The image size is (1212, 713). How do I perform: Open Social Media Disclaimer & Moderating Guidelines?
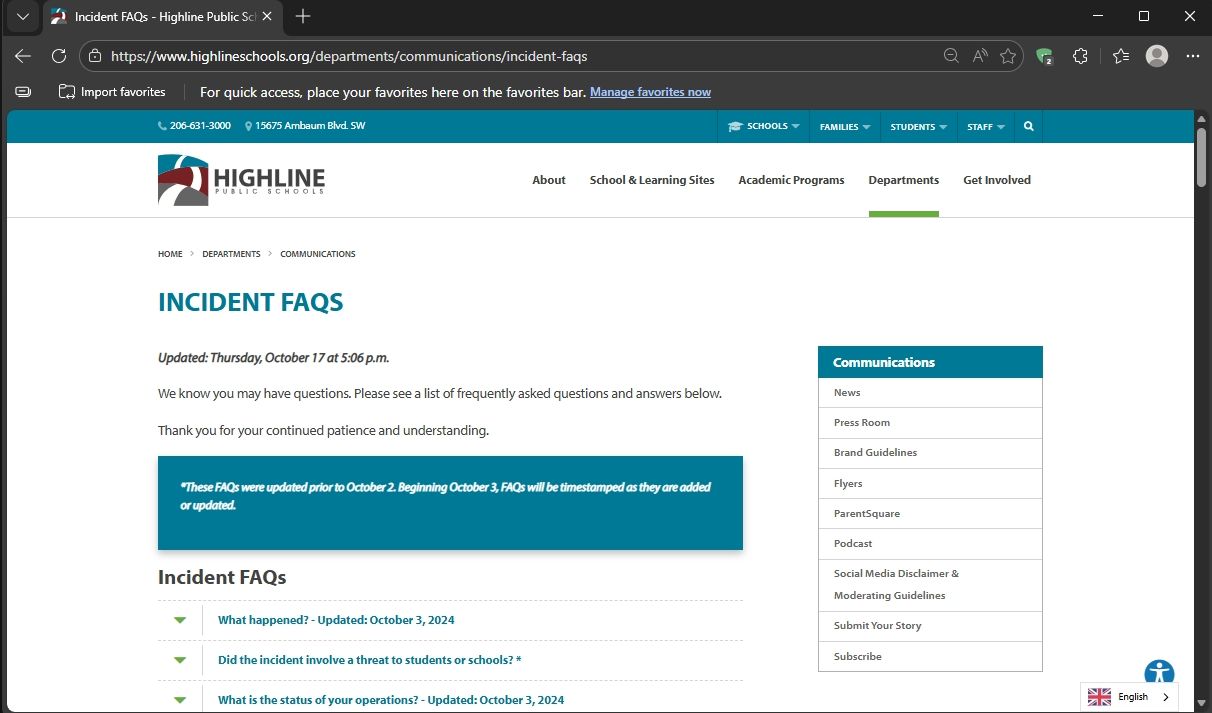tap(930, 584)
